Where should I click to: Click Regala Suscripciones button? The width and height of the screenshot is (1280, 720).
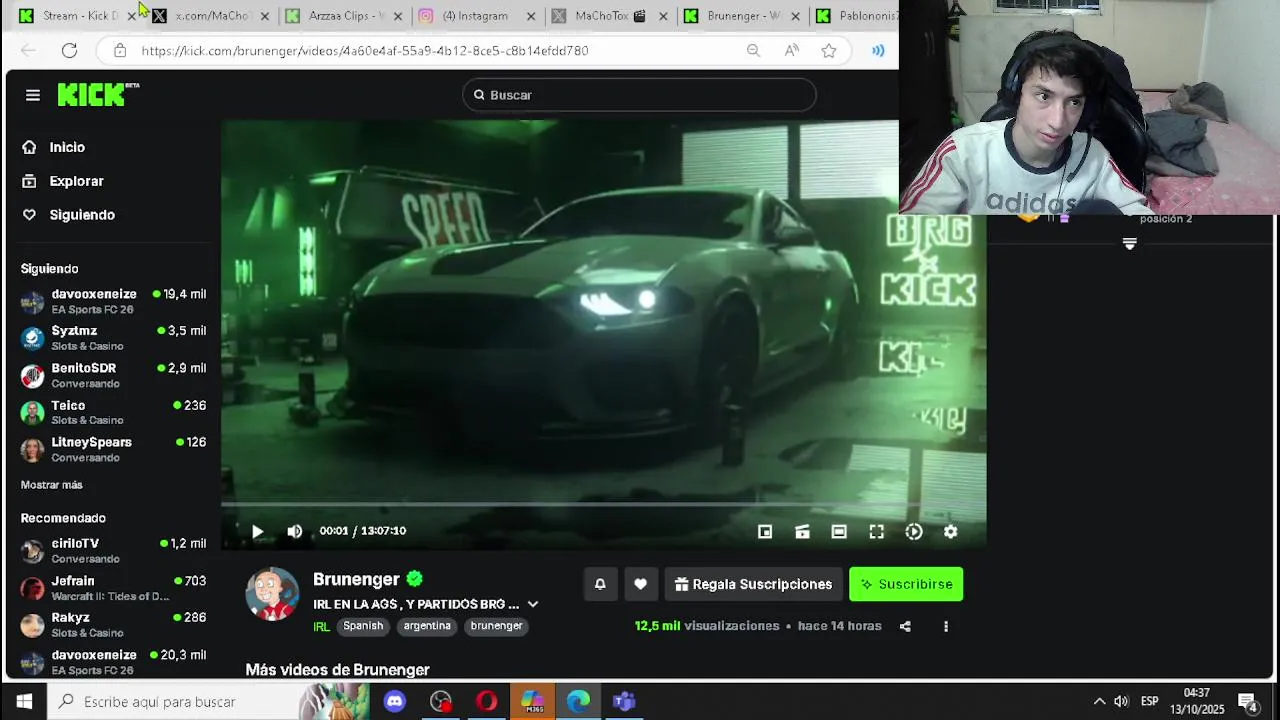753,584
